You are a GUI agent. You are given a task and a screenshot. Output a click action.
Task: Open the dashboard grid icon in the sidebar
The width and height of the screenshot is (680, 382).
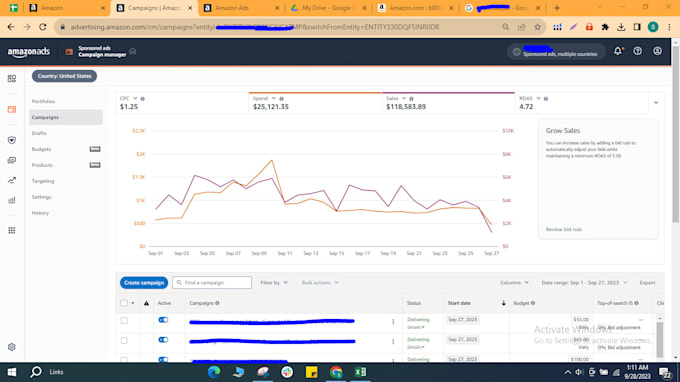12,78
